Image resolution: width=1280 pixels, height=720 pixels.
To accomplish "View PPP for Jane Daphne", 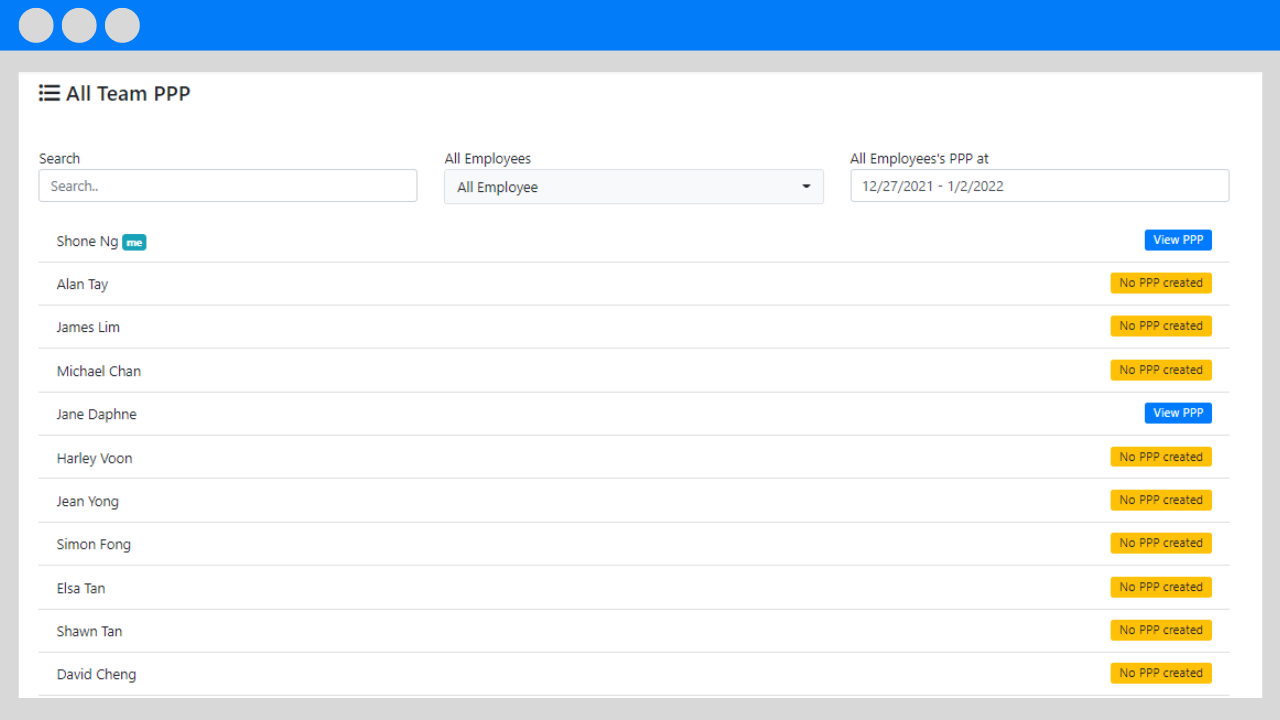I will click(x=1178, y=413).
